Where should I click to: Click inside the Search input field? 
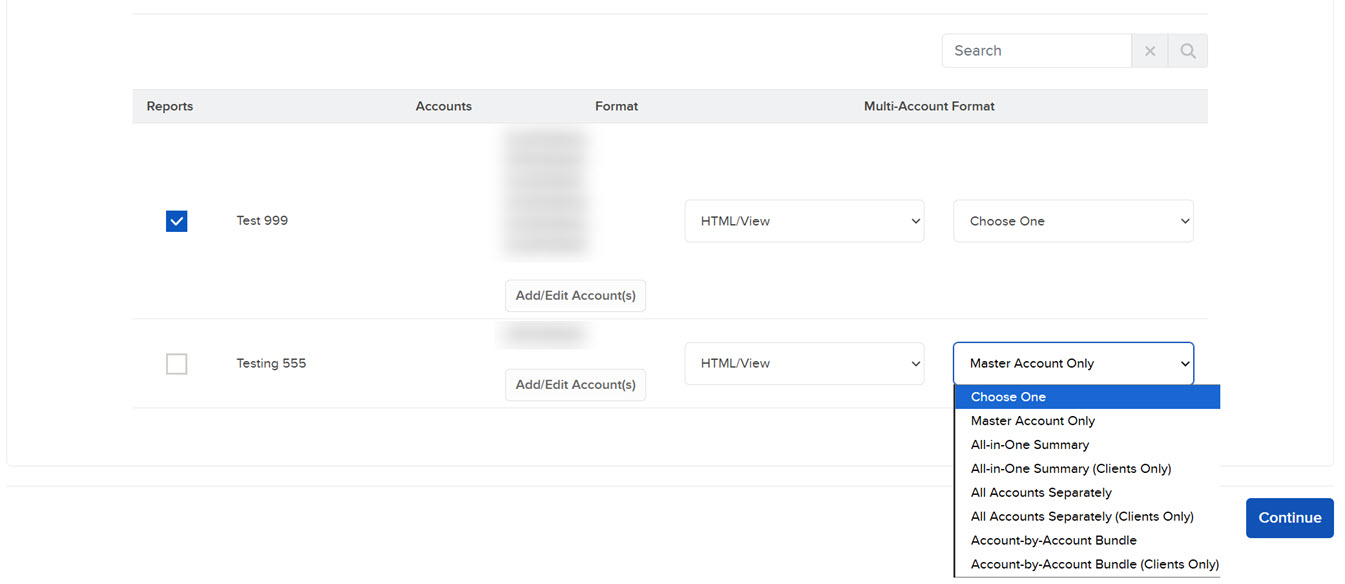point(1036,50)
